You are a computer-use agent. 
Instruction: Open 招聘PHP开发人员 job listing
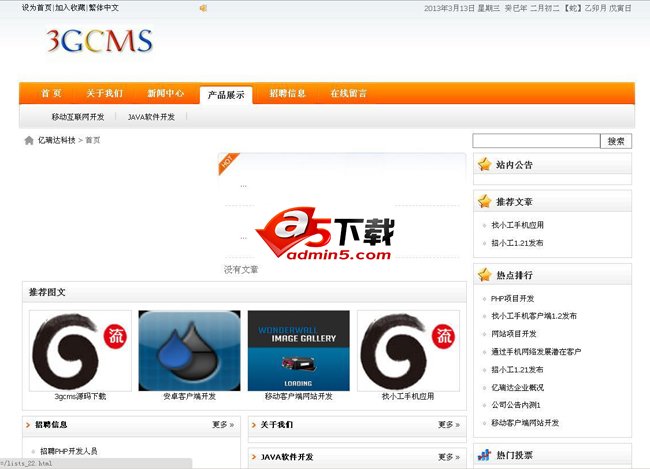tap(69, 451)
